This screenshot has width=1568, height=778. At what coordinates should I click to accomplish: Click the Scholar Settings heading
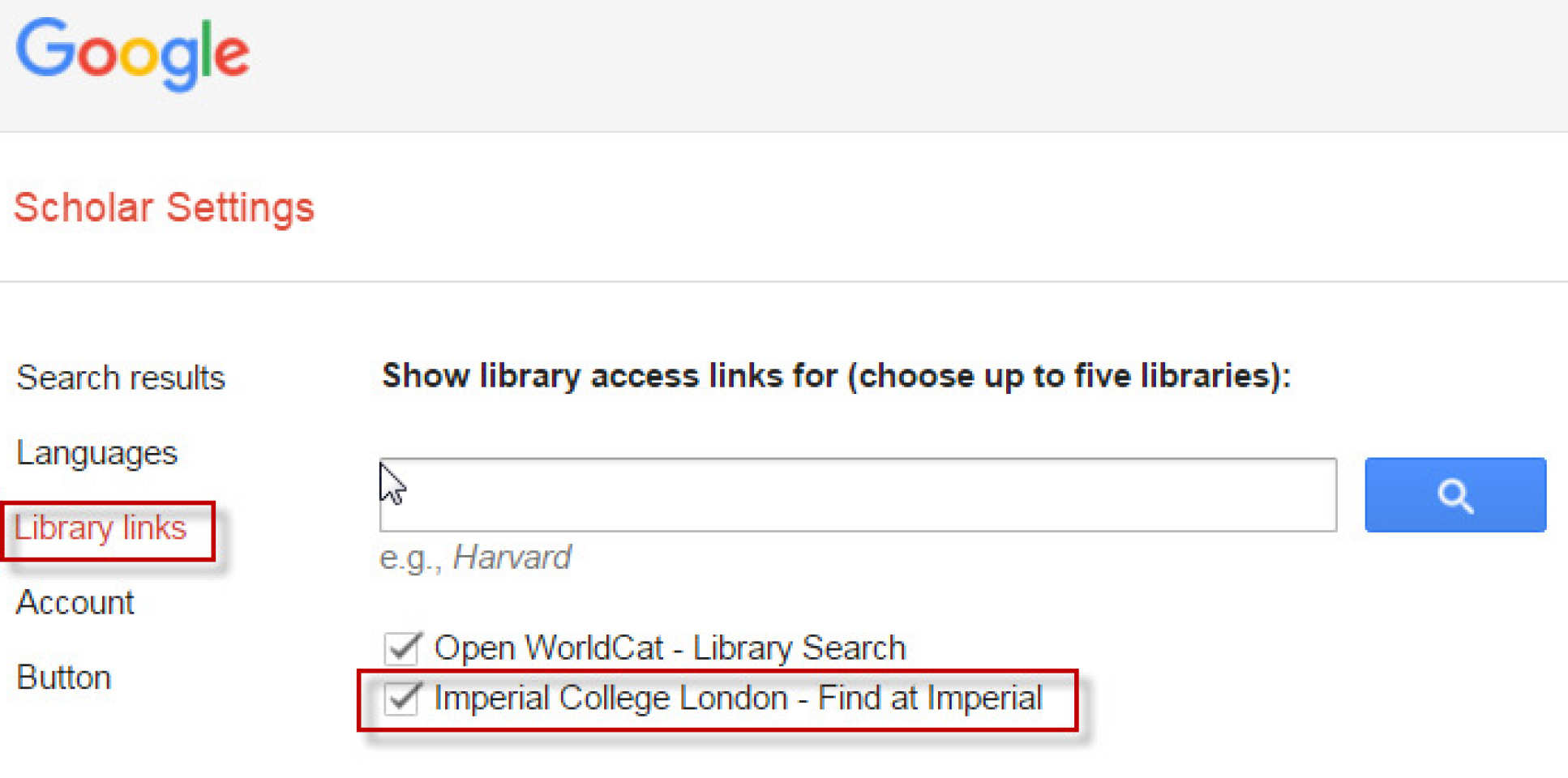[x=164, y=207]
